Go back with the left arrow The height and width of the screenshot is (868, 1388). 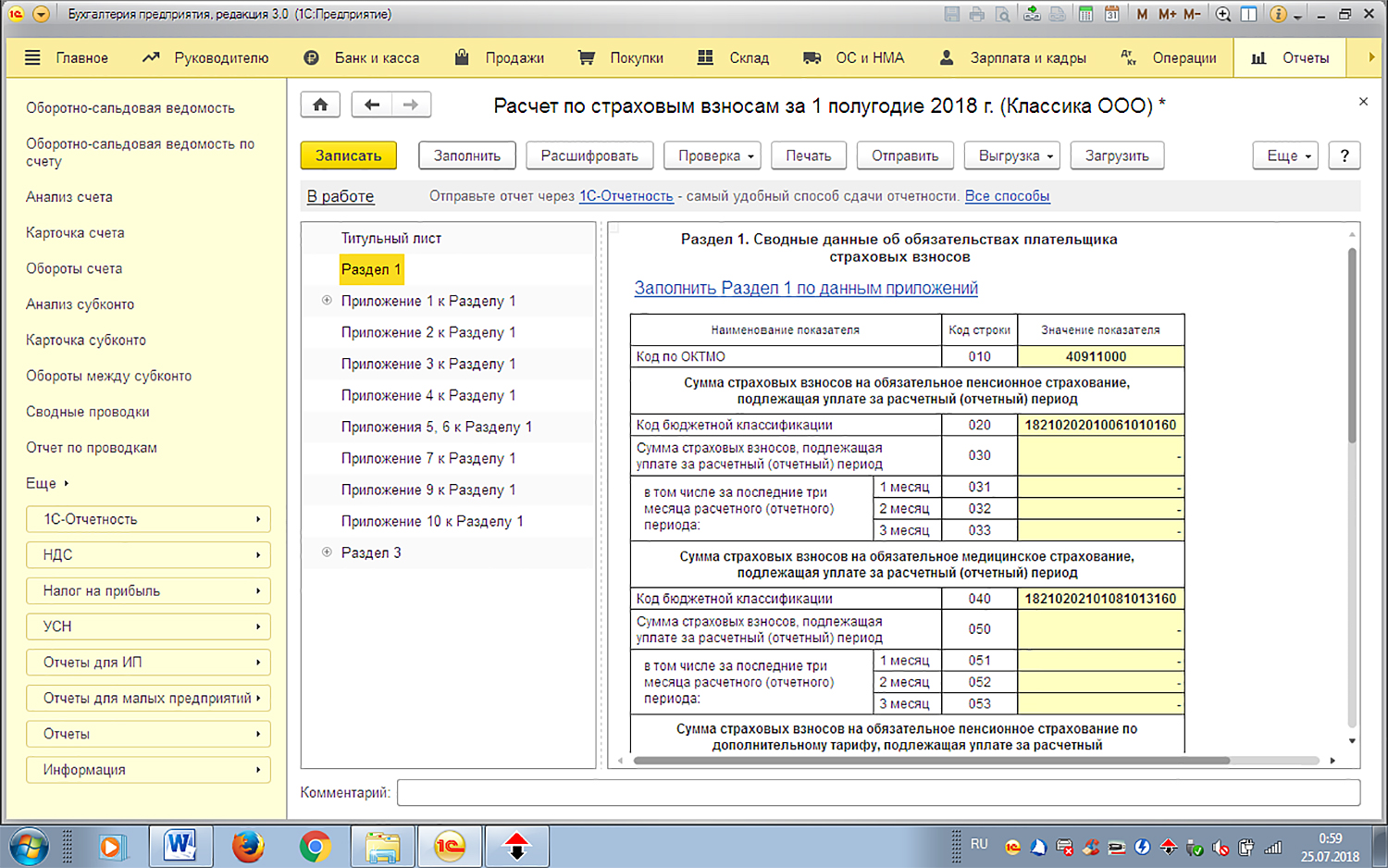coord(372,105)
